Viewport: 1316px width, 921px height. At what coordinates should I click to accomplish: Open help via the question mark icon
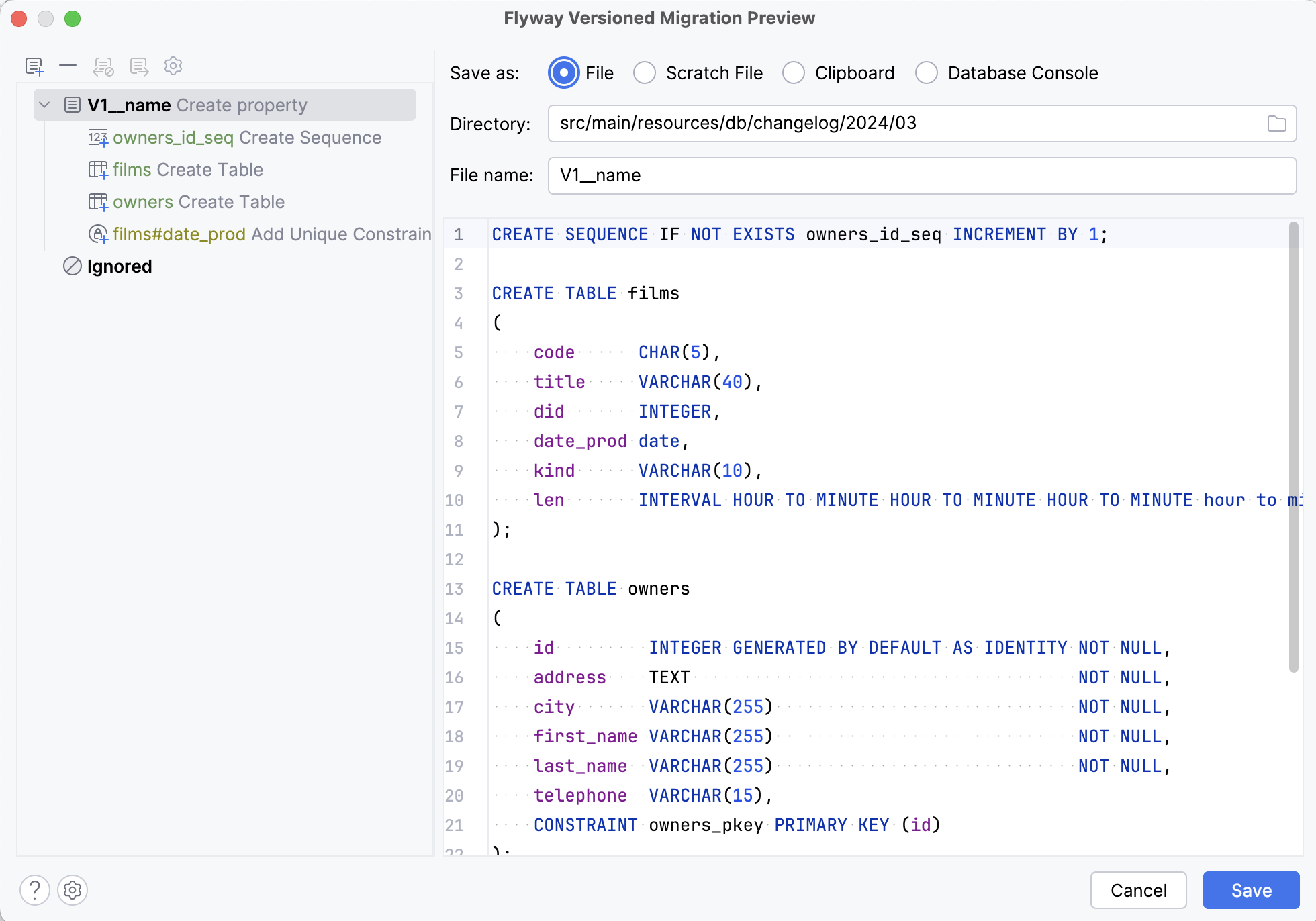click(x=35, y=890)
